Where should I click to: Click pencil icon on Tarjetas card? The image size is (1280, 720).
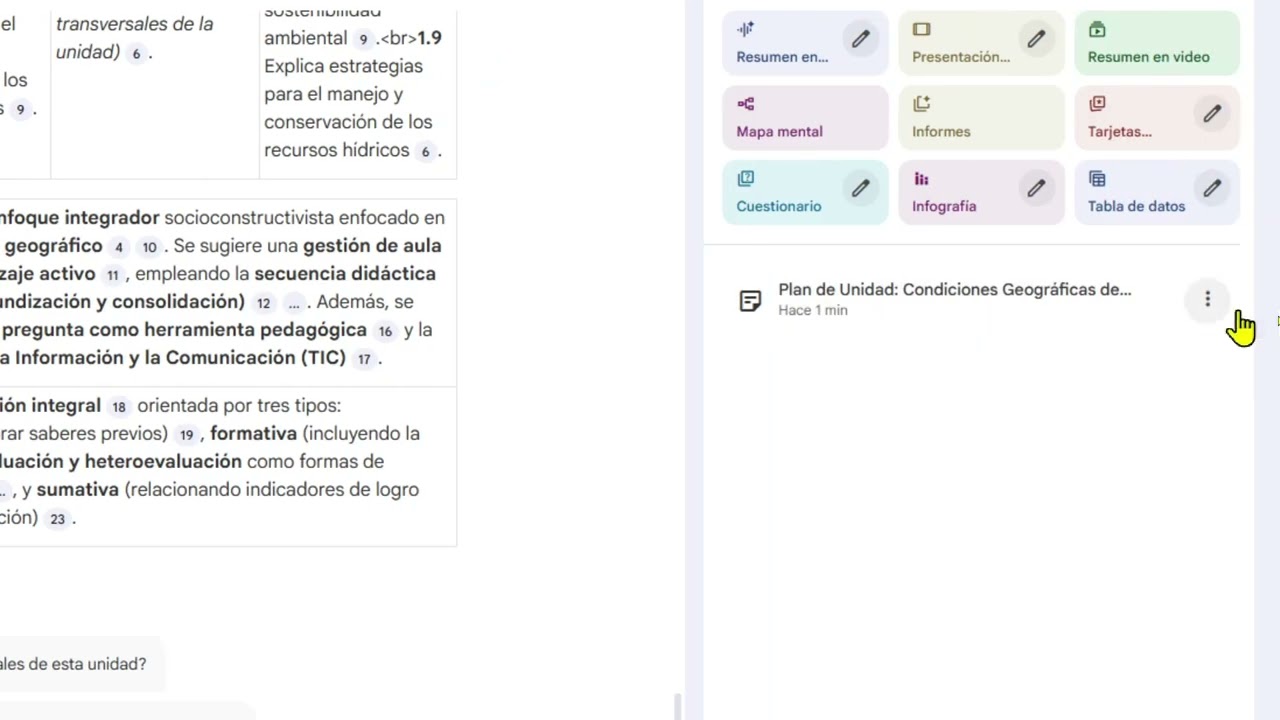1212,114
